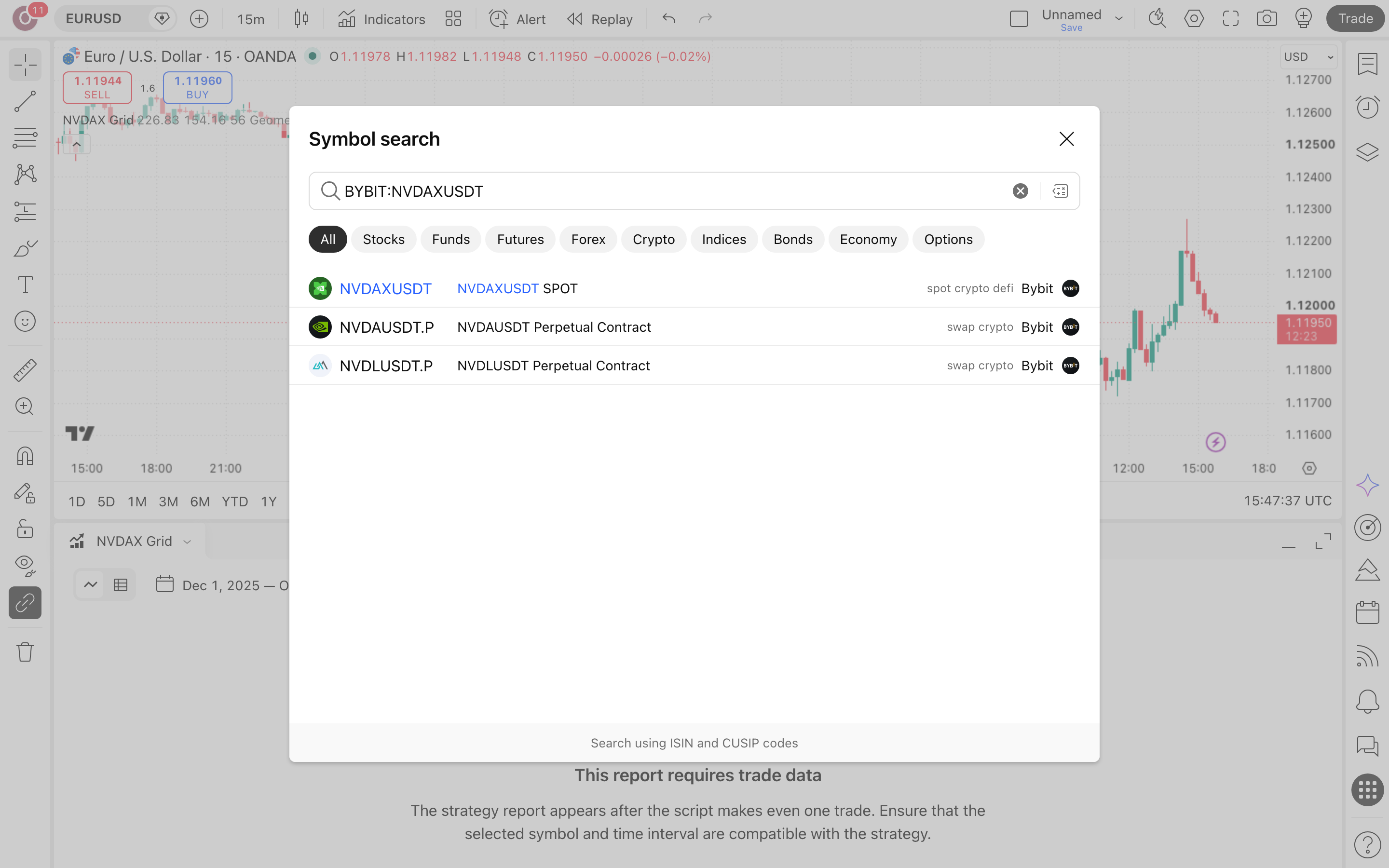Image resolution: width=1389 pixels, height=868 pixels.
Task: Select the Futures filter chip
Action: click(520, 239)
